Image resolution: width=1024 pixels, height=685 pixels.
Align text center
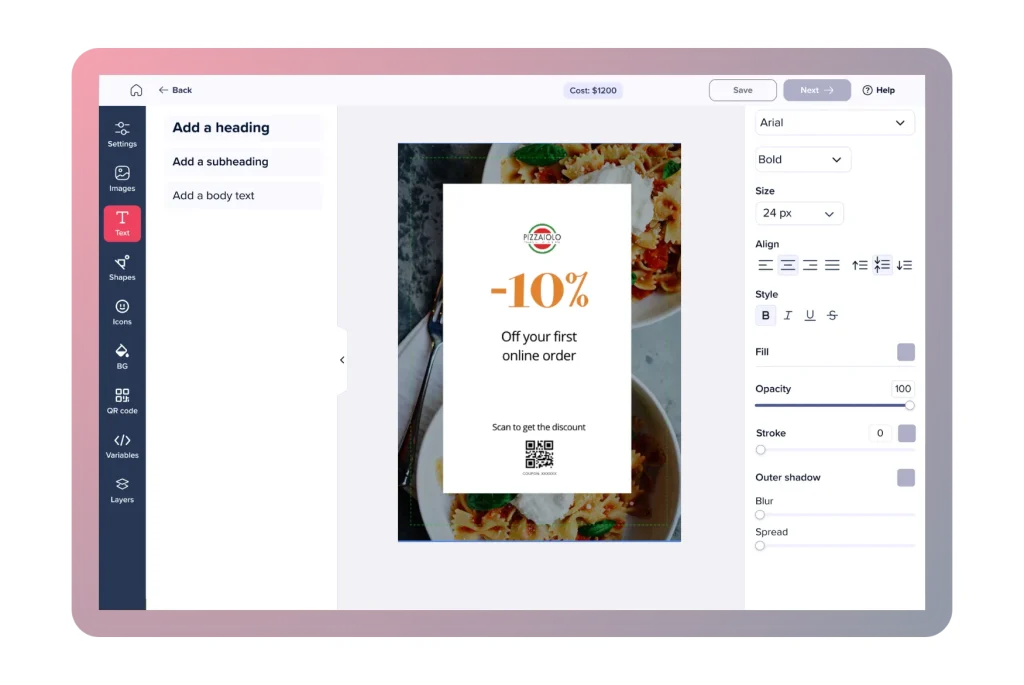pos(788,265)
